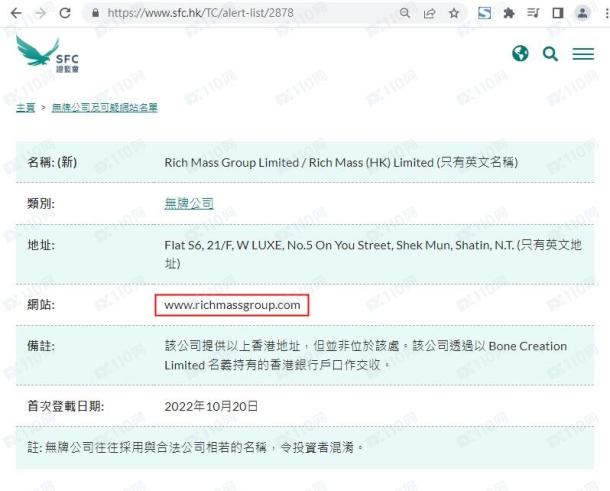
Task: Open the language globe icon
Action: pos(520,54)
